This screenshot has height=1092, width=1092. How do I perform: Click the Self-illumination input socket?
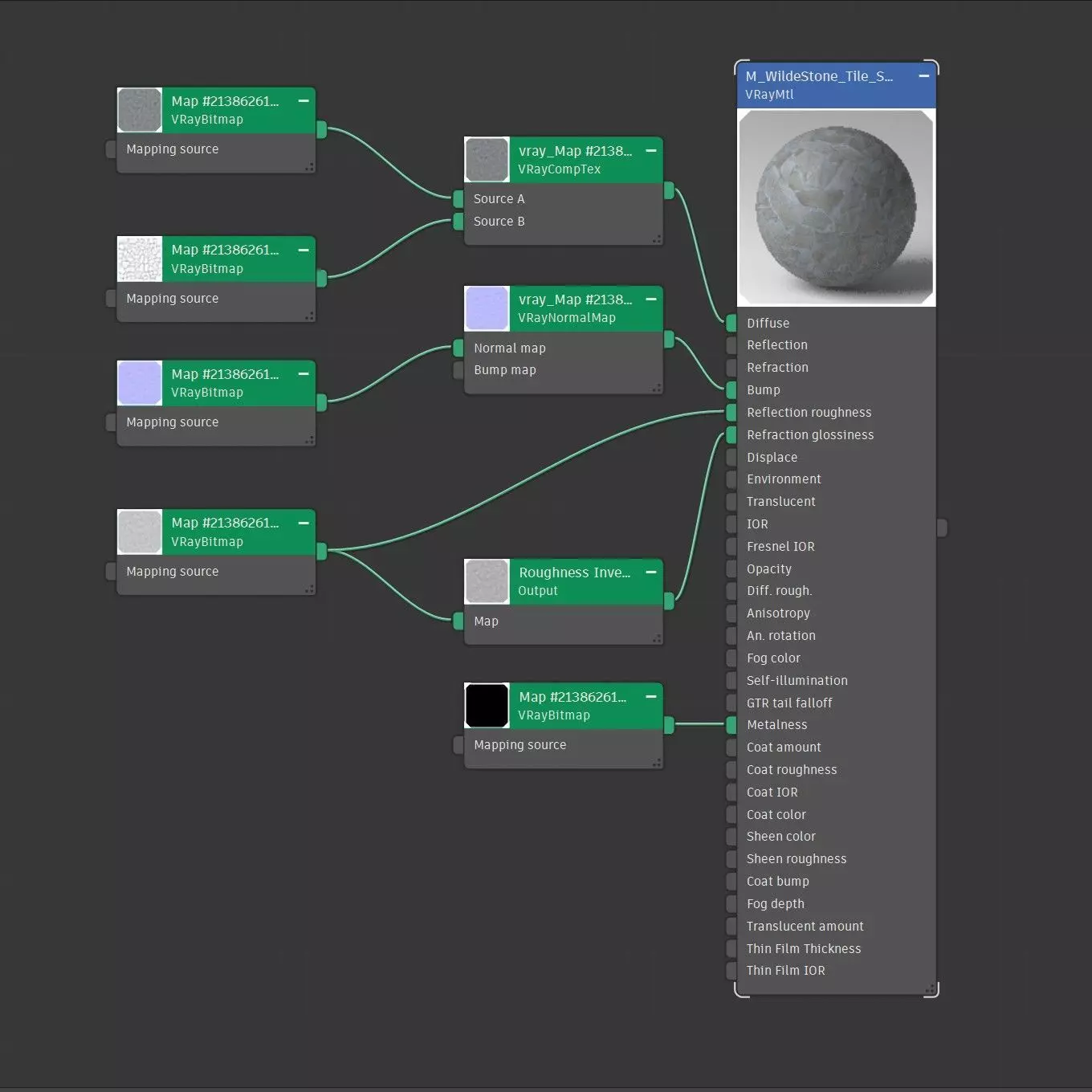click(x=731, y=681)
